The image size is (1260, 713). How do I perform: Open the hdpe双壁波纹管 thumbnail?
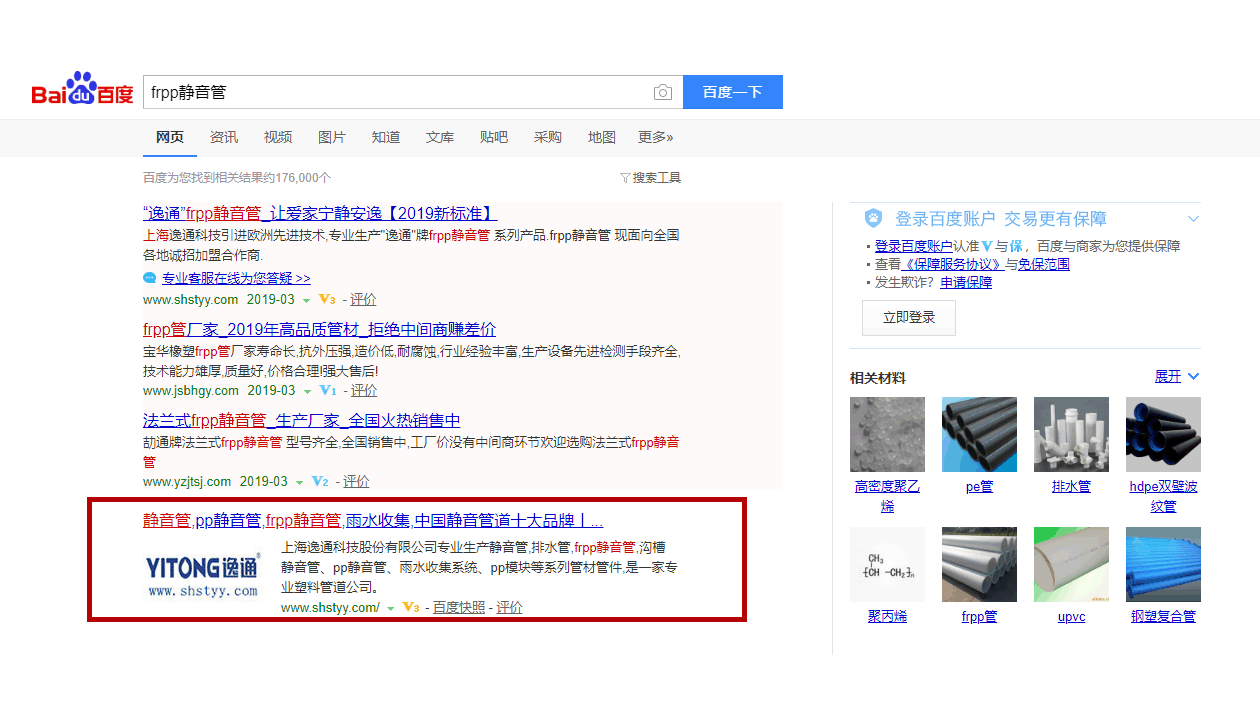click(1163, 434)
